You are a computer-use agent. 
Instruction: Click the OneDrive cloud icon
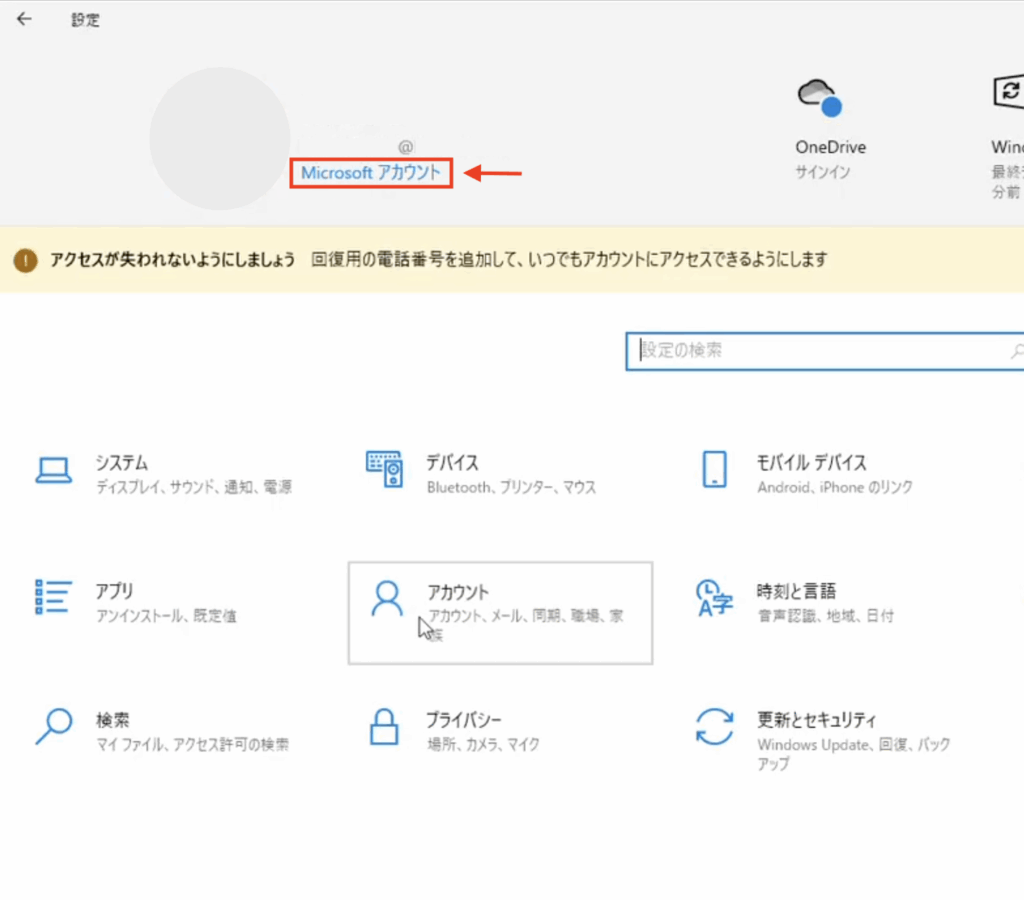point(818,97)
